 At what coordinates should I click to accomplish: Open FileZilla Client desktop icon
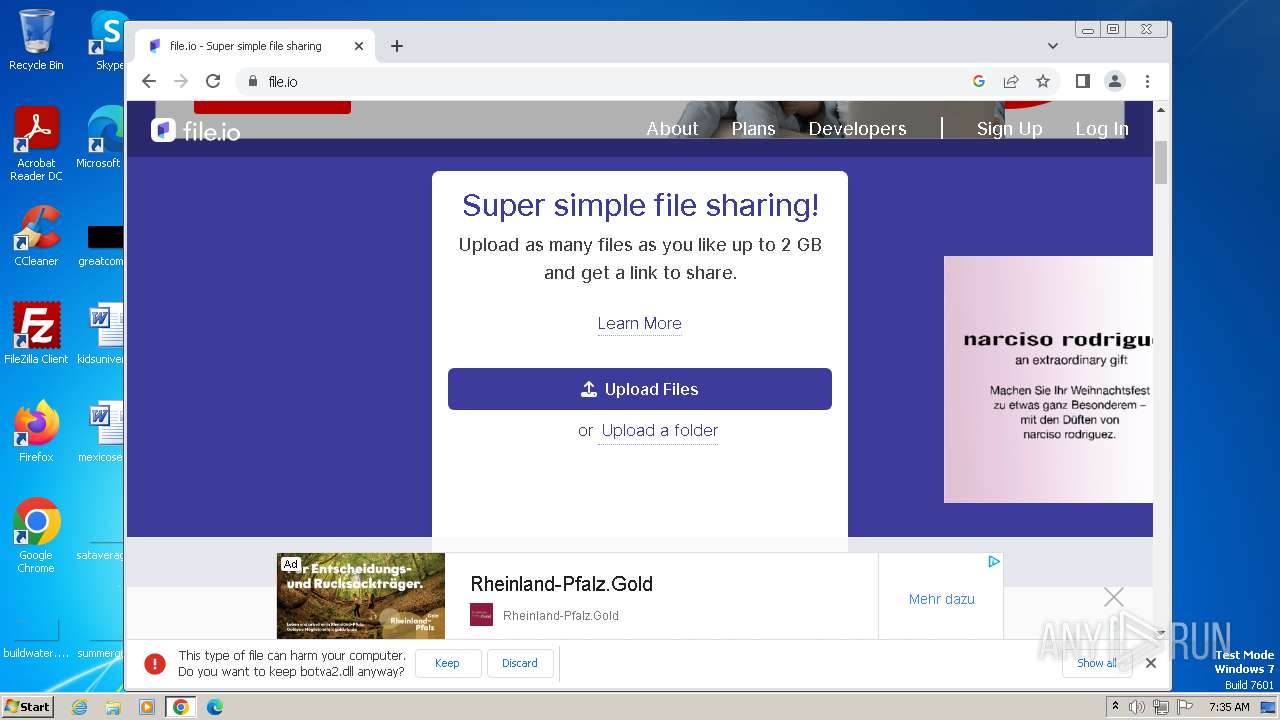click(36, 334)
